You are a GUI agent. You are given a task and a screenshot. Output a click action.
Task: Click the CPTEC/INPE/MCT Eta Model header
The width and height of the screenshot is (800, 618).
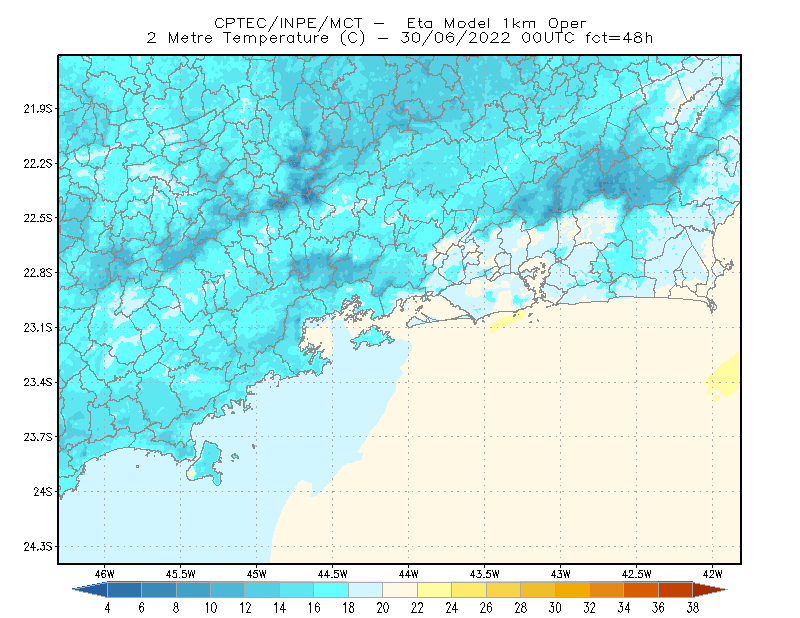click(399, 23)
